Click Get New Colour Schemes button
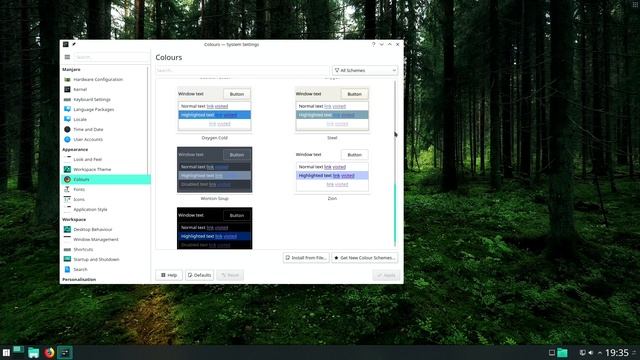Screen dimensions: 640x360 click(364, 258)
